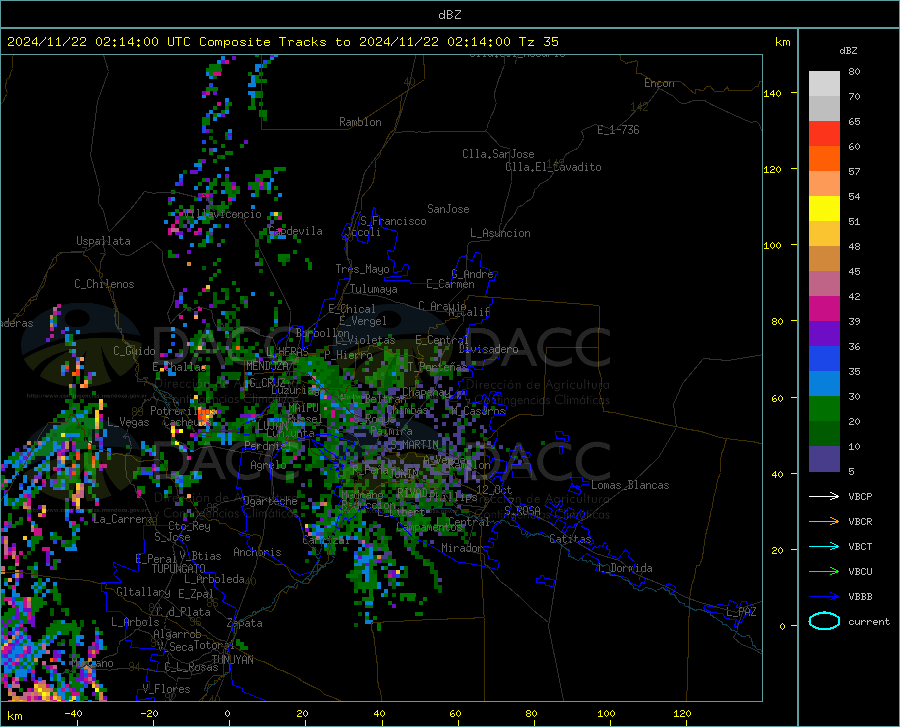
Task: Click the L_Asuncion map label
Action: 500,233
